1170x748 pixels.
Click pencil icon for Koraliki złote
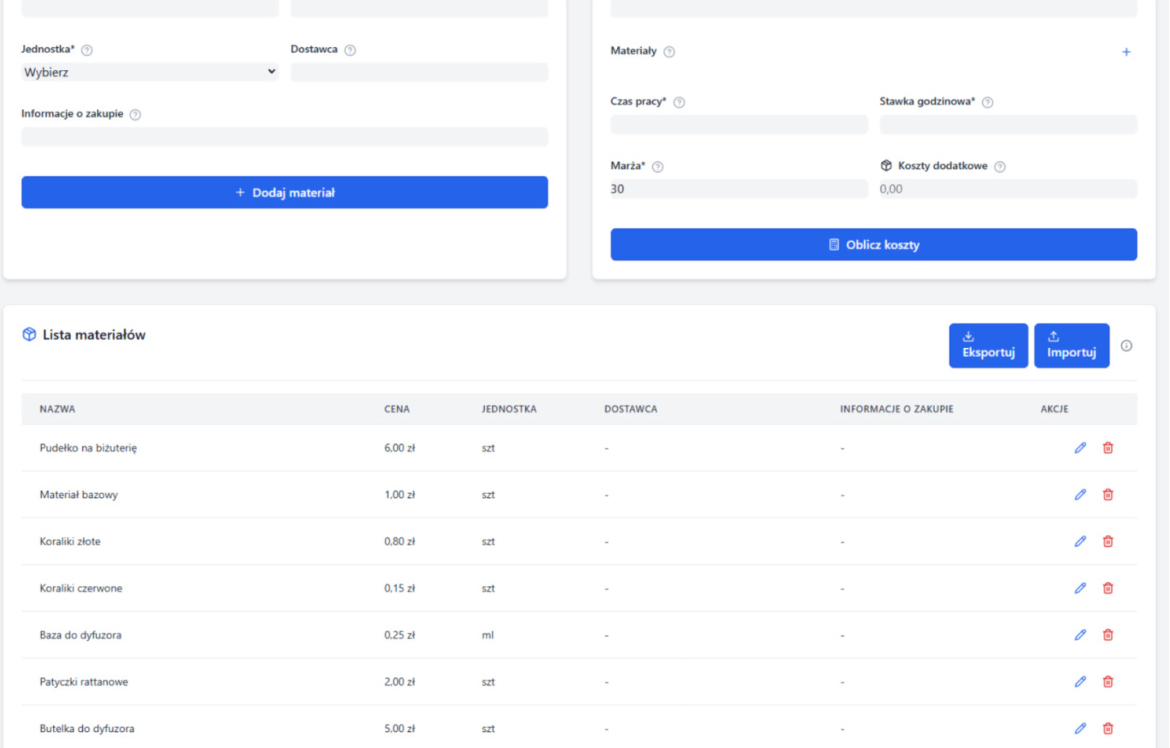coord(1080,542)
